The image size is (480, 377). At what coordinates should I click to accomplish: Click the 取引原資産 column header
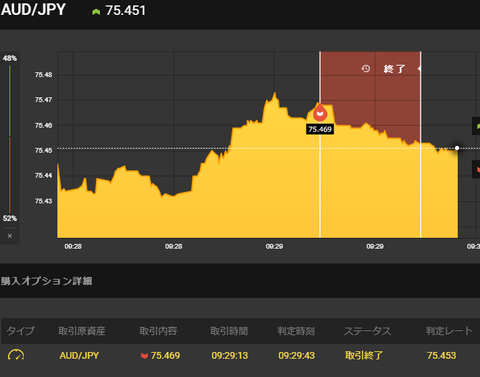pyautogui.click(x=82, y=331)
